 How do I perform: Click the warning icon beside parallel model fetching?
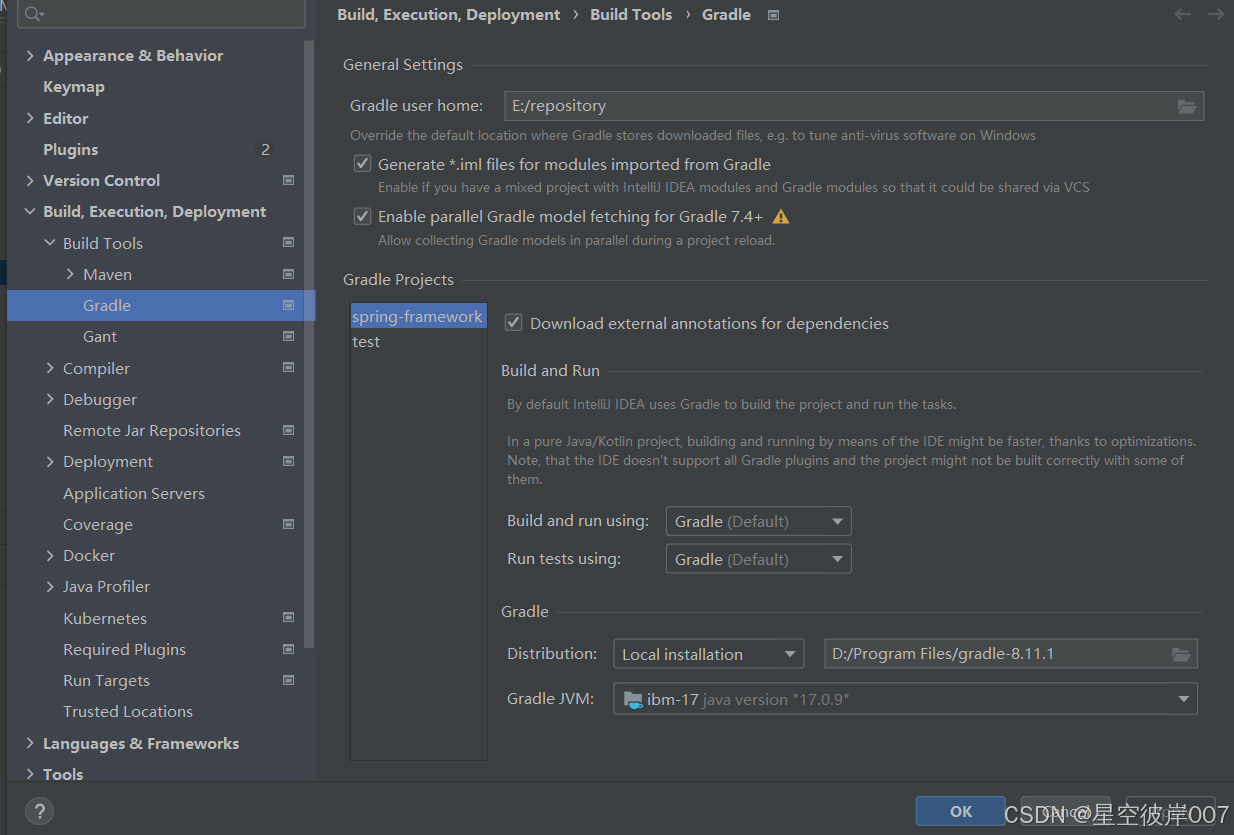click(781, 216)
